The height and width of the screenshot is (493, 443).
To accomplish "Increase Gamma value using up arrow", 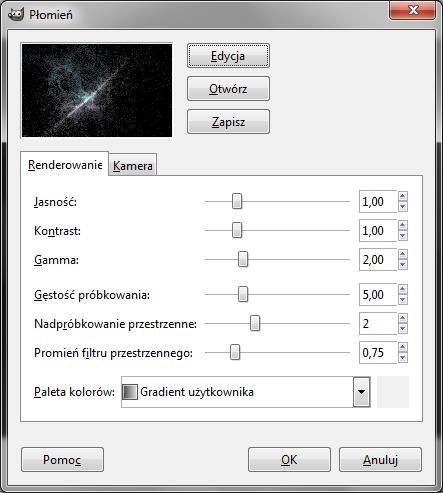I will (403, 255).
